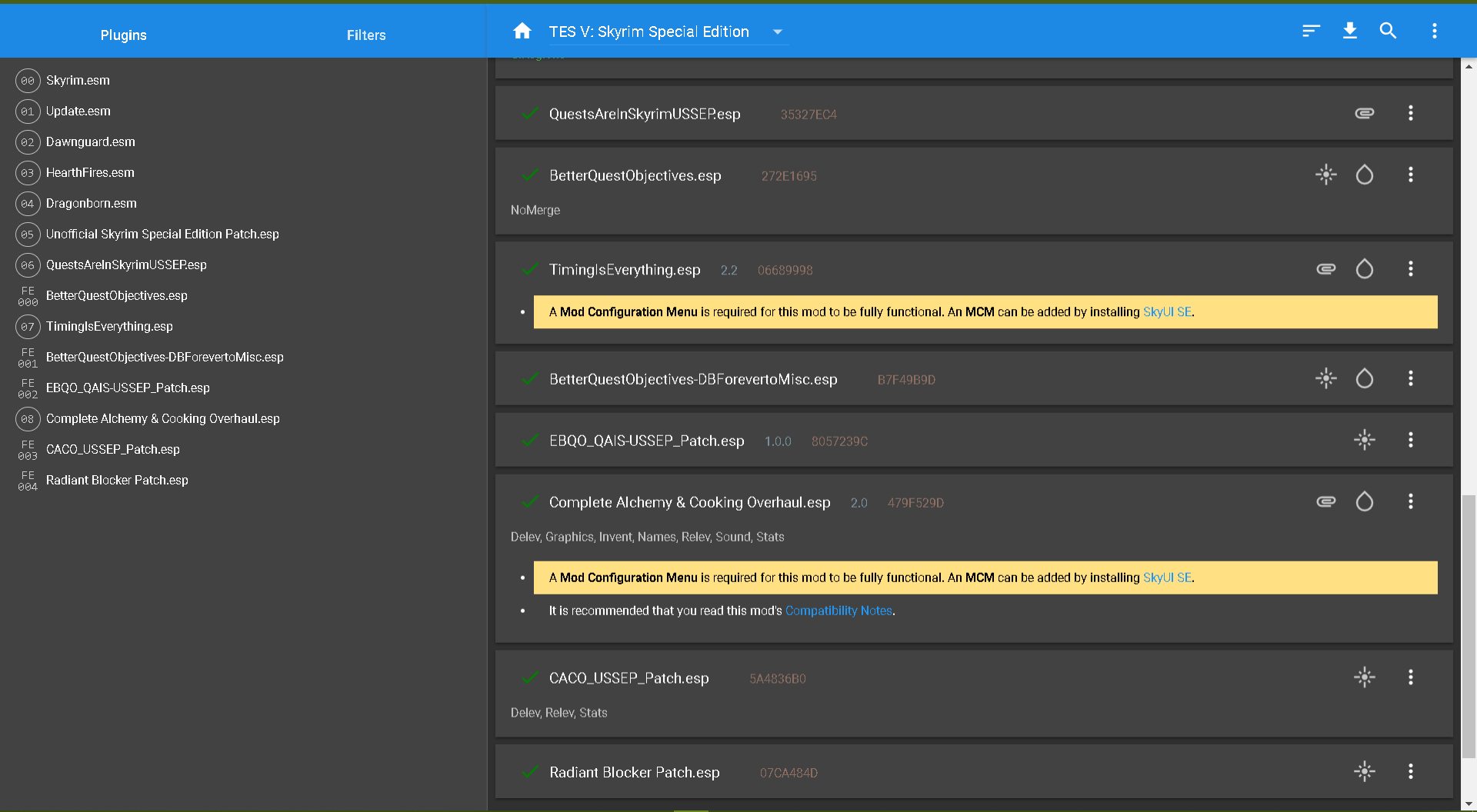
Task: Click CRC 07CA484D on Radiant Blocker Patch card
Action: [x=789, y=774]
